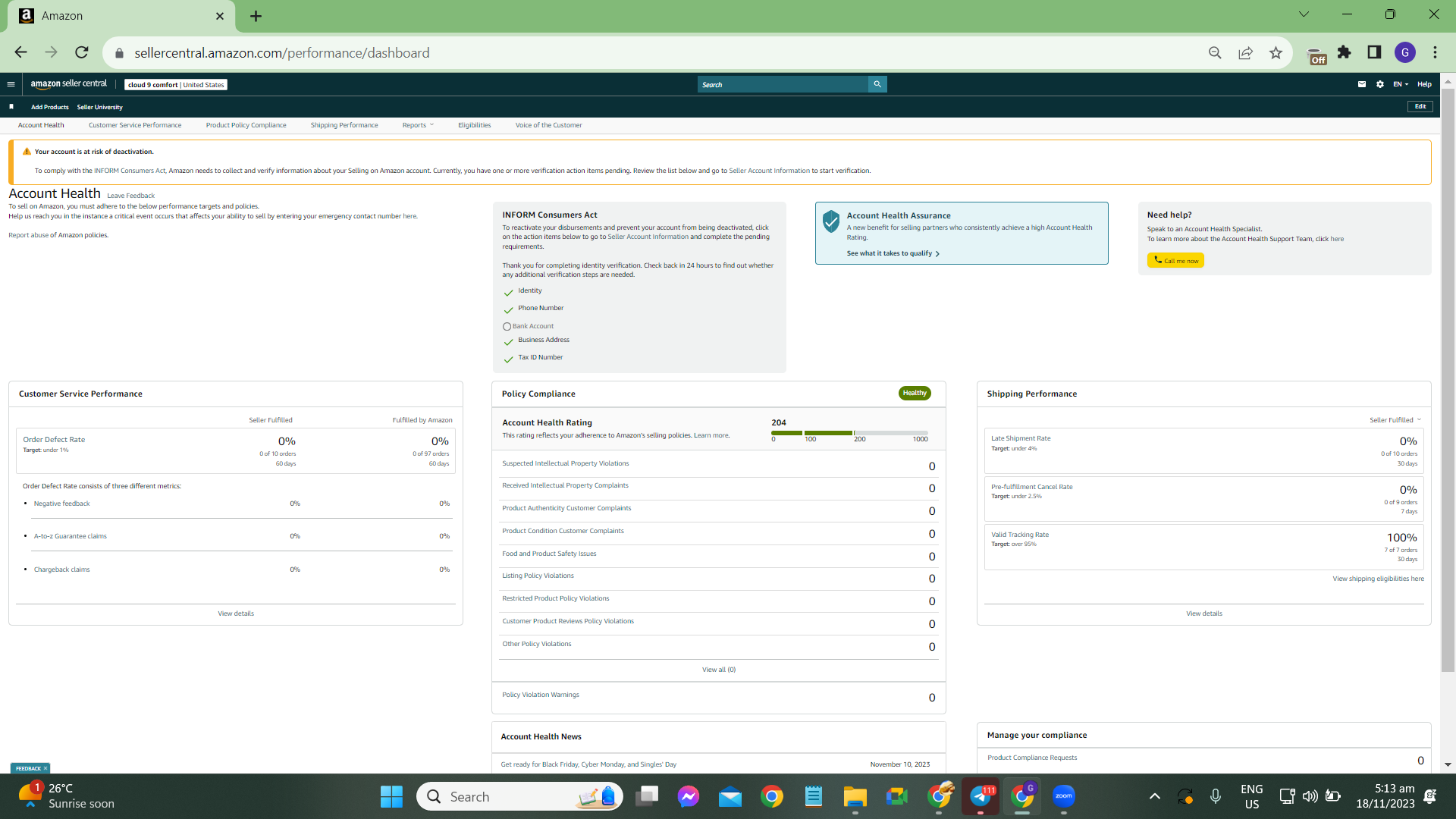Click the Seller Central search magnifier button
Image resolution: width=1456 pixels, height=819 pixels.
pos(877,84)
